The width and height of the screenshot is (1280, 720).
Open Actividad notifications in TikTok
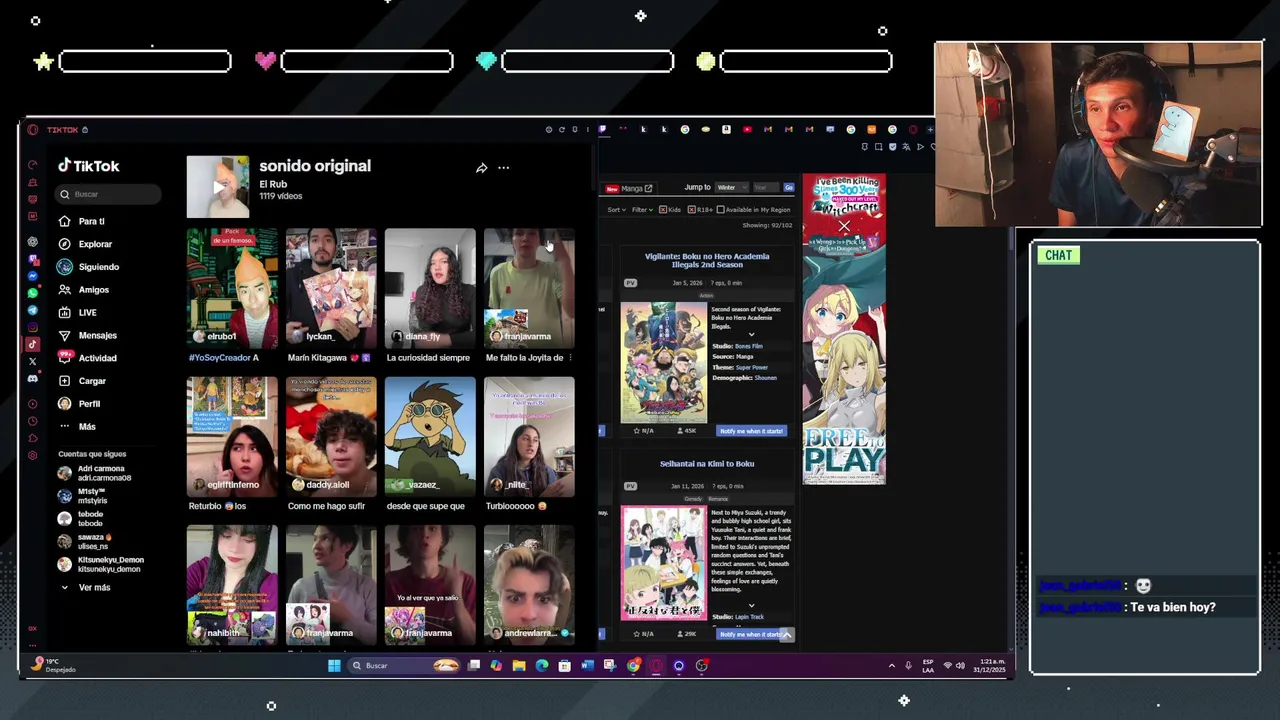pyautogui.click(x=87, y=358)
